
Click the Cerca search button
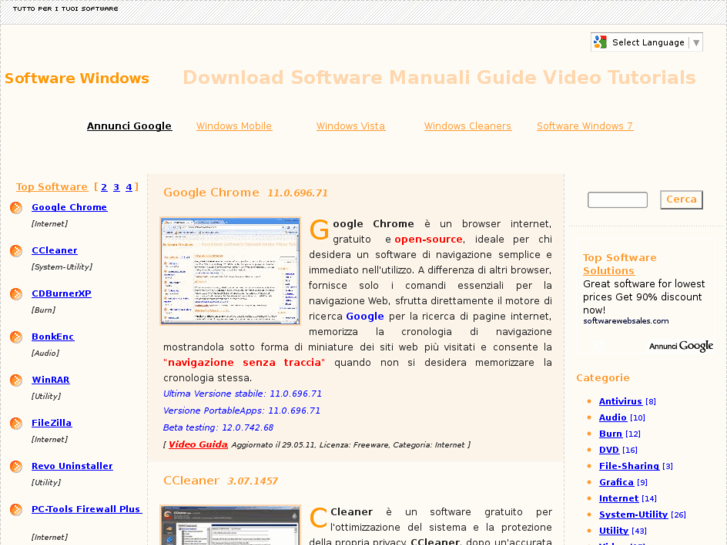[681, 199]
